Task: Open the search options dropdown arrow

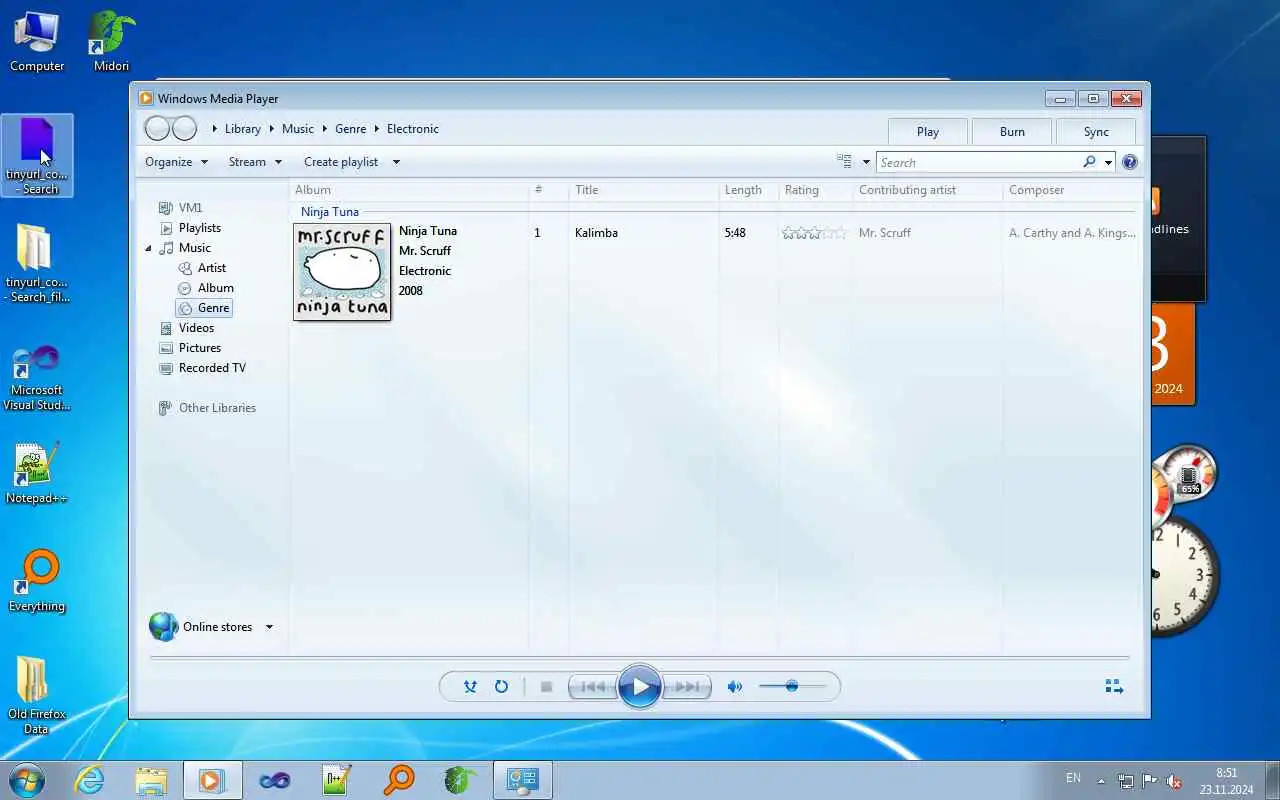Action: tap(1108, 162)
